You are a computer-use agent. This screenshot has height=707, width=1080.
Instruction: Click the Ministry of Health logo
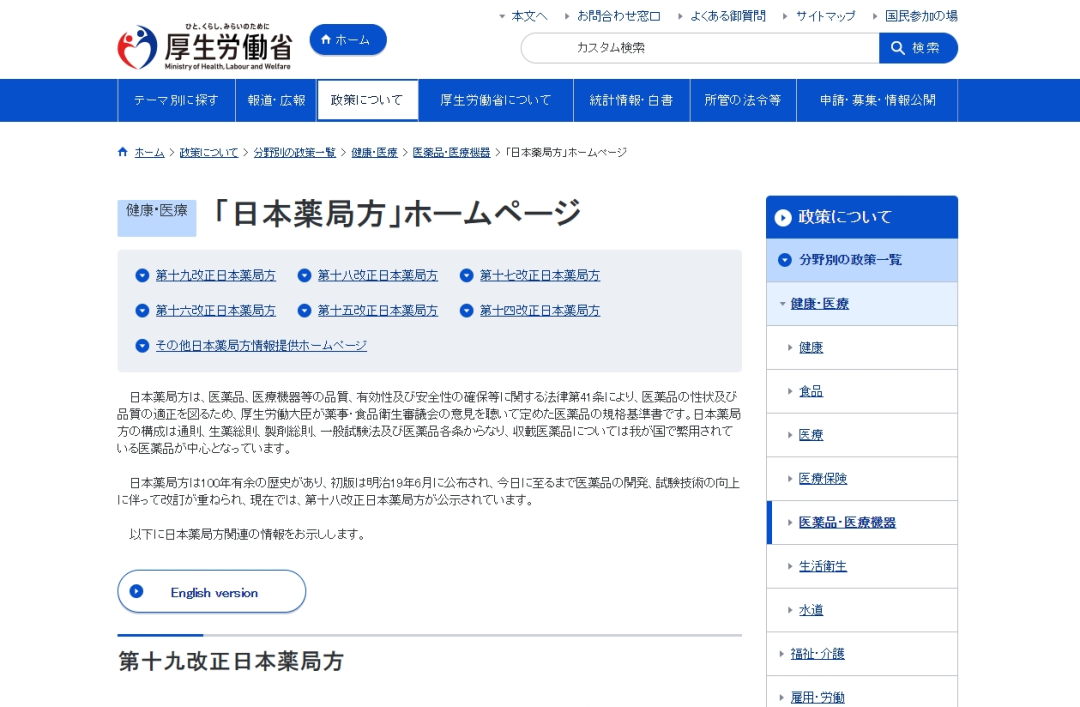pos(205,46)
